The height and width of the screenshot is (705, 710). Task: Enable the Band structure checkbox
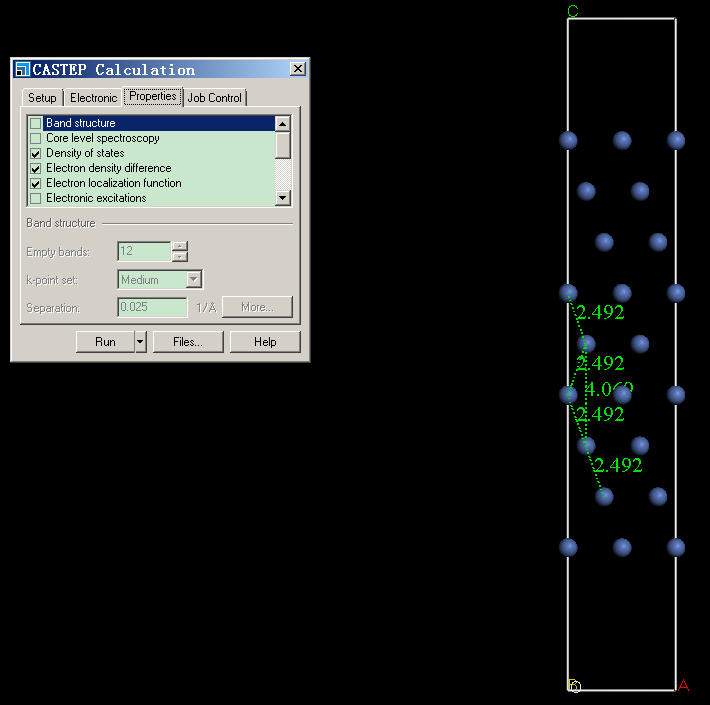pyautogui.click(x=35, y=123)
